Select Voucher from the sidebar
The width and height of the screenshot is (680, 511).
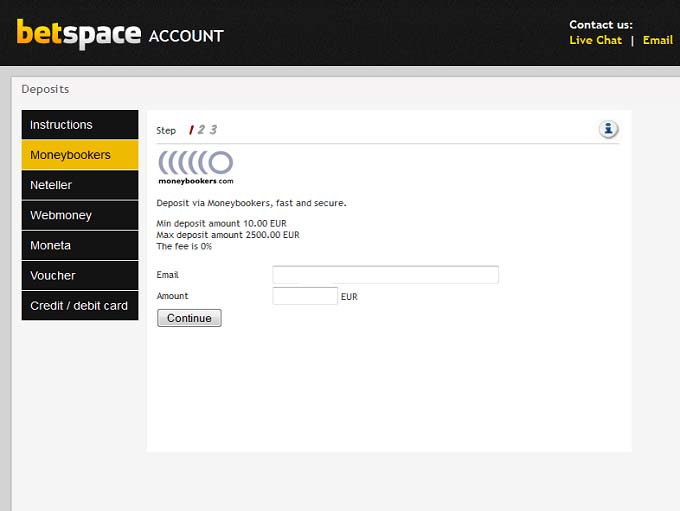[80, 275]
